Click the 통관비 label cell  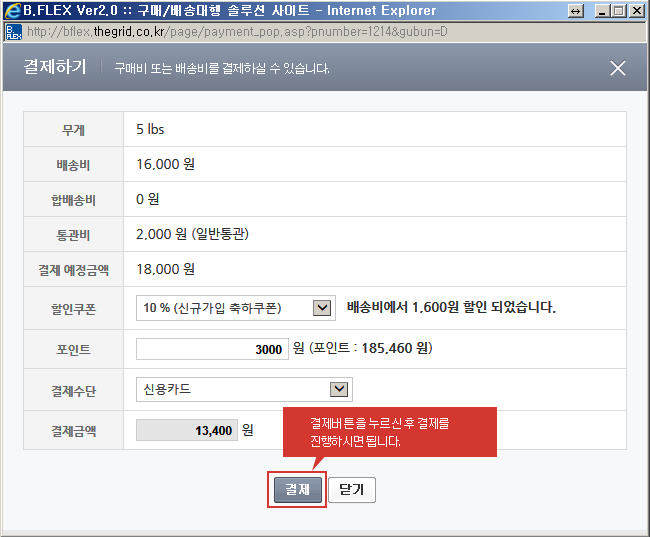pos(75,235)
